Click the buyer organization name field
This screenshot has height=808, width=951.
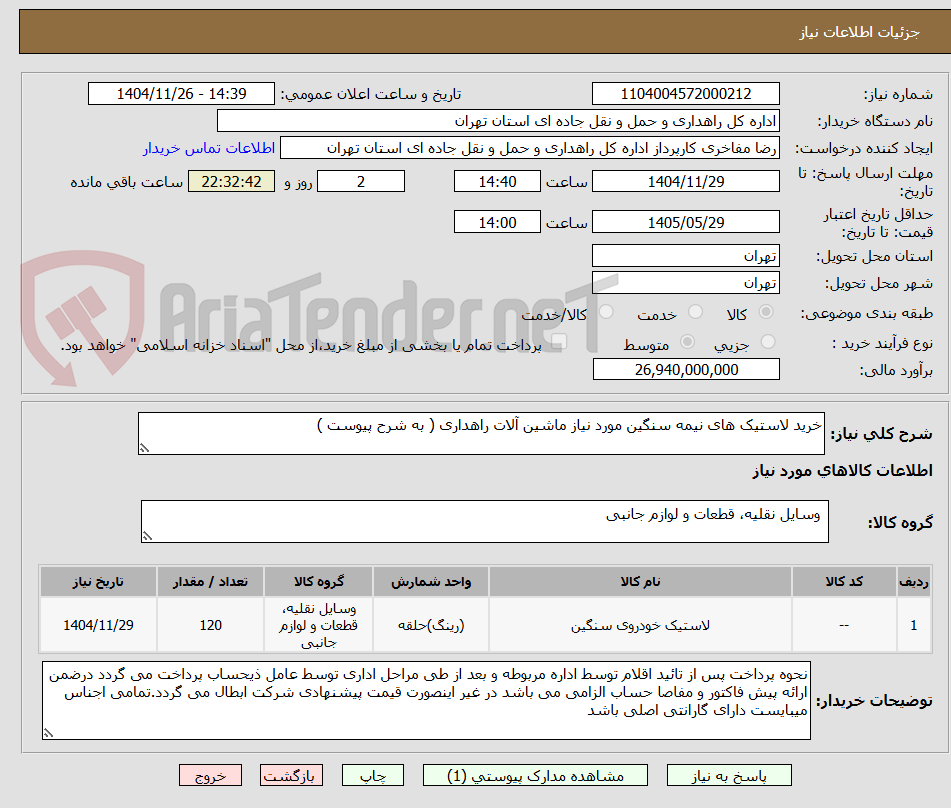click(x=498, y=121)
